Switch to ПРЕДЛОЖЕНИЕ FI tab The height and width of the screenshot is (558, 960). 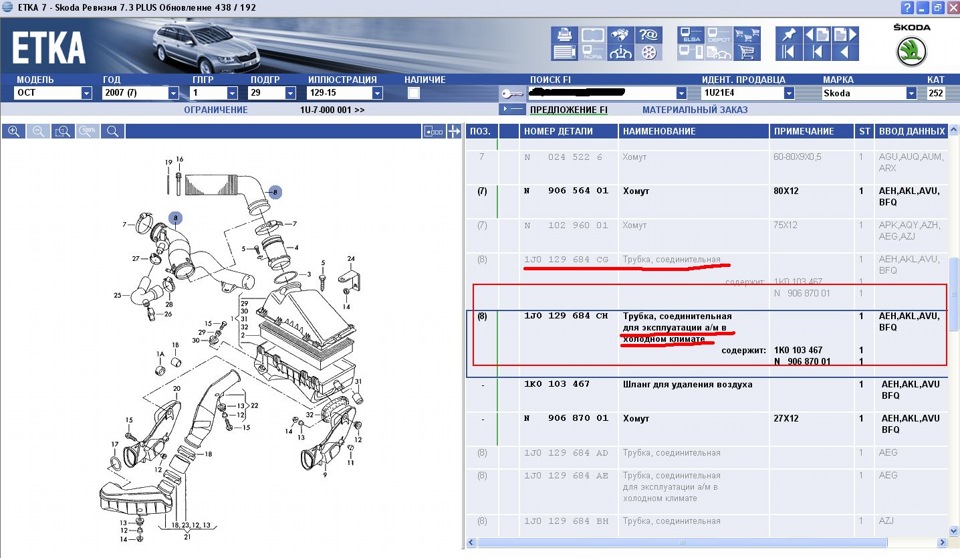coord(569,110)
